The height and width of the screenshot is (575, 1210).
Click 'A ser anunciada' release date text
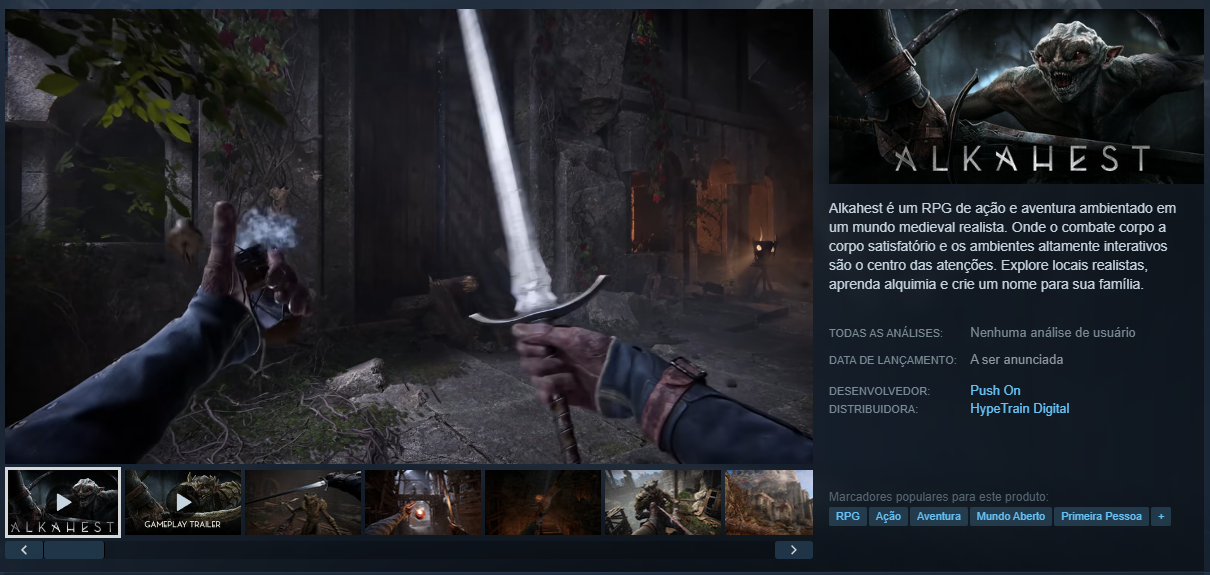pyautogui.click(x=1016, y=359)
